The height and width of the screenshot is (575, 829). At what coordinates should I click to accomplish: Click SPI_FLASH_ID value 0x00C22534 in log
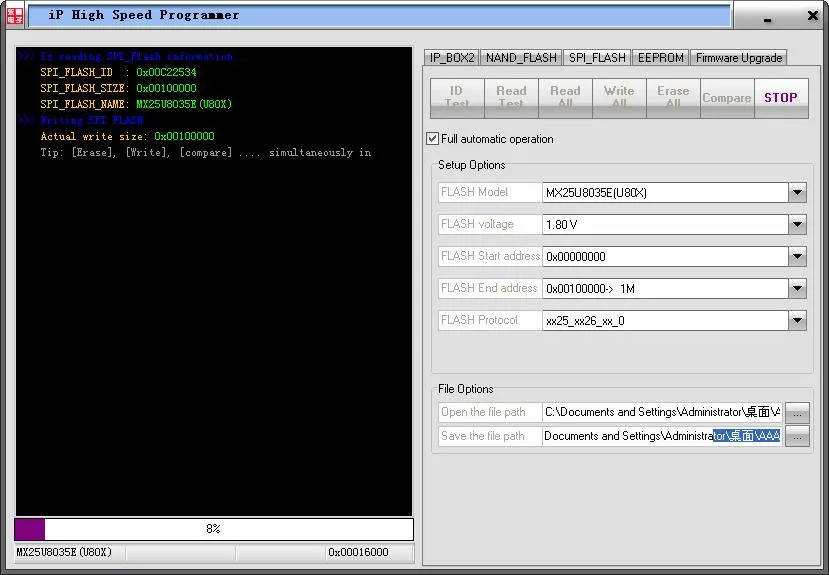(166, 72)
